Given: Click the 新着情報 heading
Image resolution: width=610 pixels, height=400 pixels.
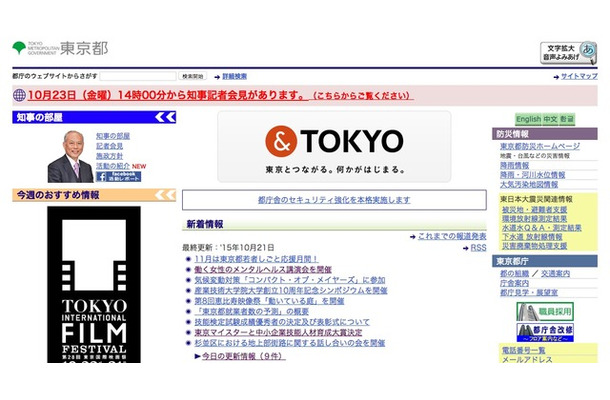Looking at the screenshot, I should (x=205, y=224).
